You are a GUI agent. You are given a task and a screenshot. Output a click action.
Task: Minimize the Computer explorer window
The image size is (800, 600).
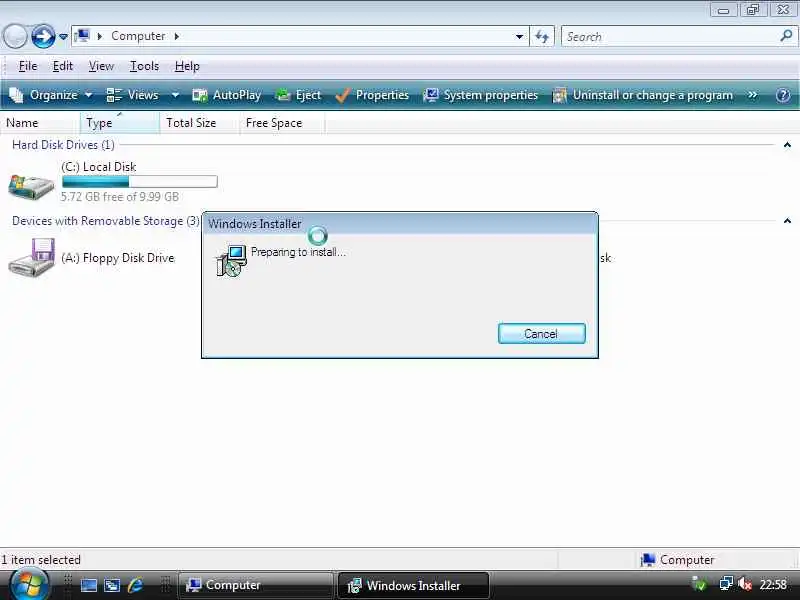(x=723, y=10)
